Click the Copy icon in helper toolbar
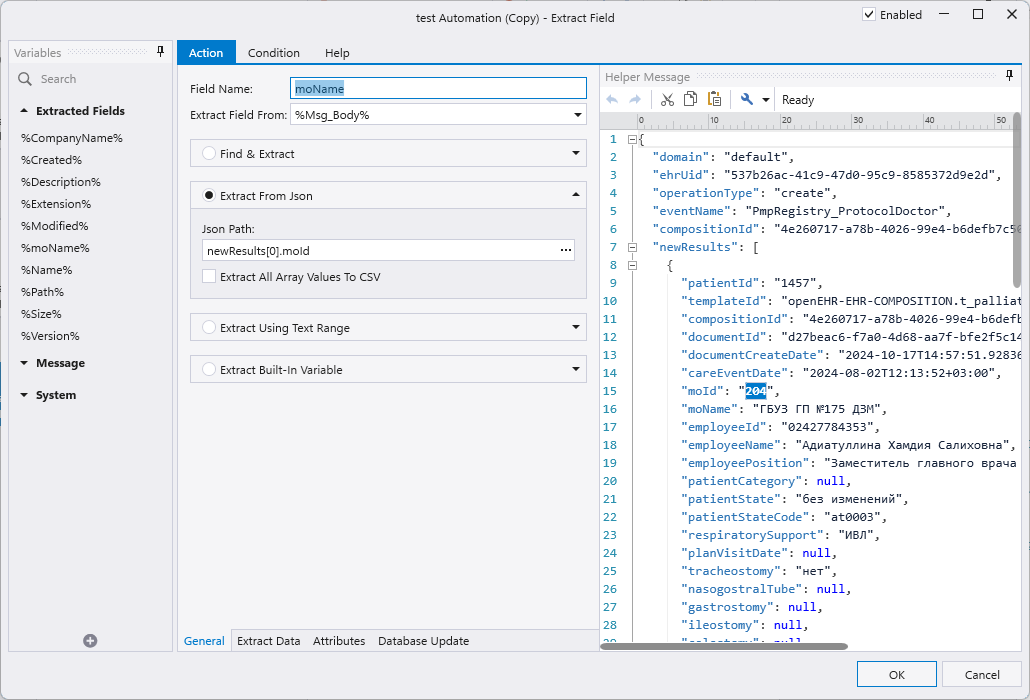1030x700 pixels. 690,99
